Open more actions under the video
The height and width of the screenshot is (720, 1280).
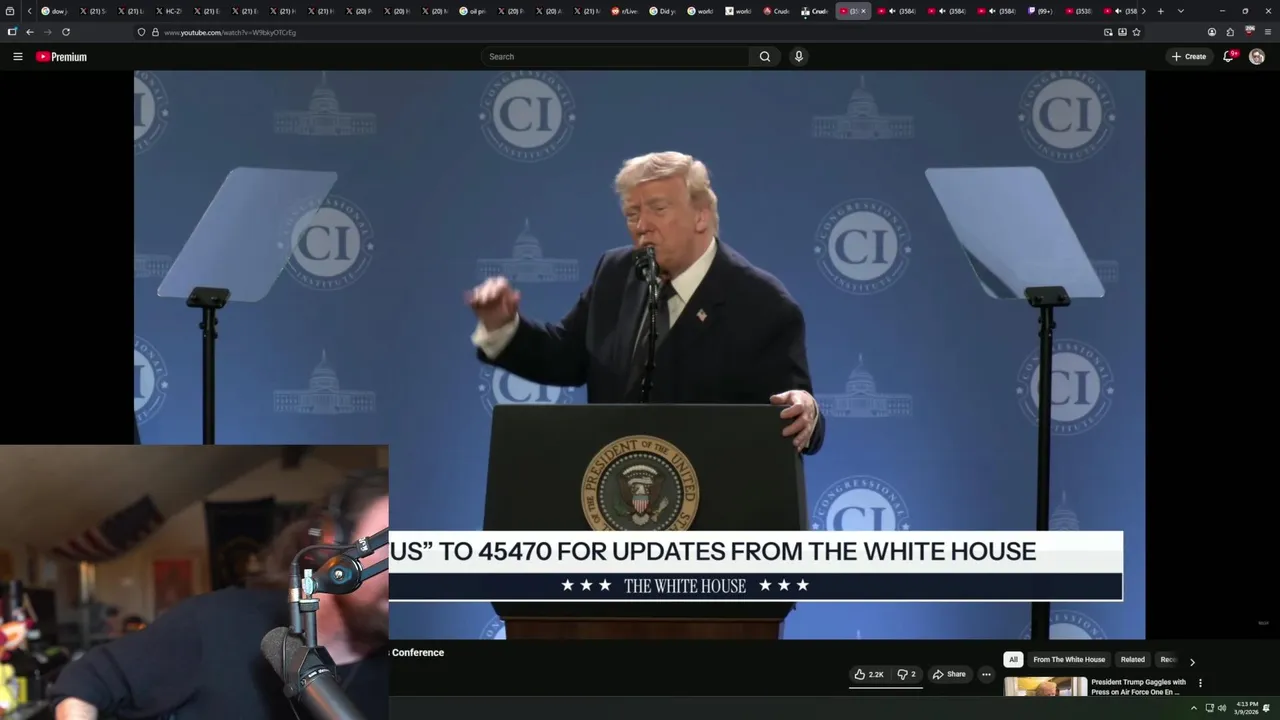click(986, 674)
